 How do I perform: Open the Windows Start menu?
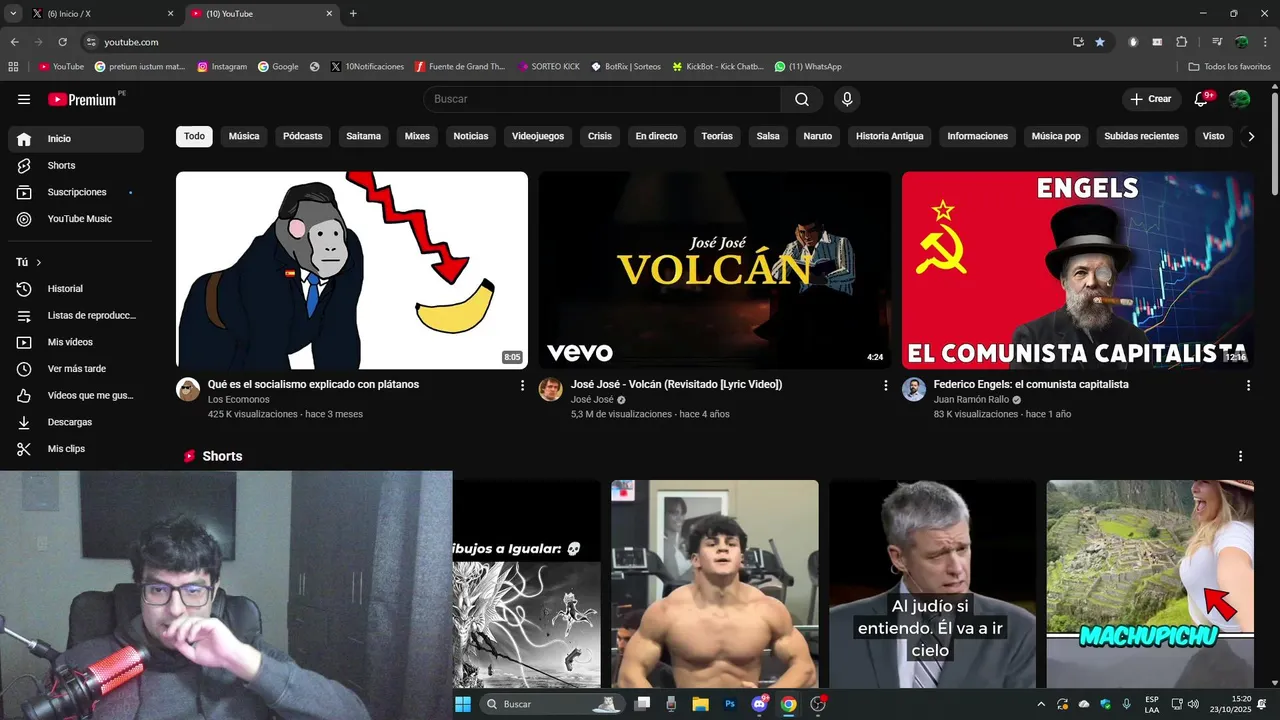tap(463, 704)
